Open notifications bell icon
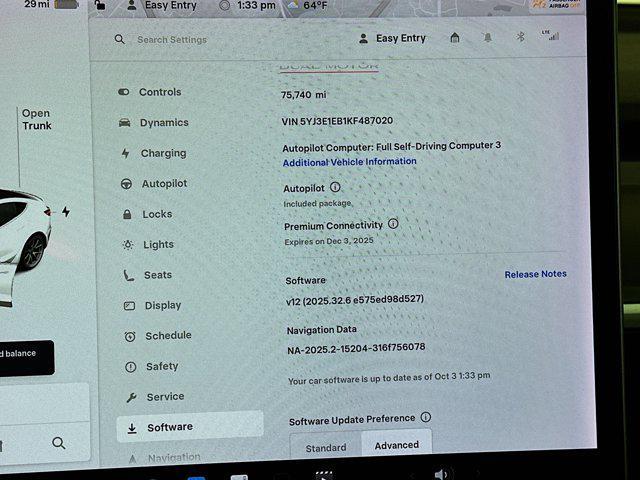This screenshot has width=640, height=480. [x=488, y=38]
